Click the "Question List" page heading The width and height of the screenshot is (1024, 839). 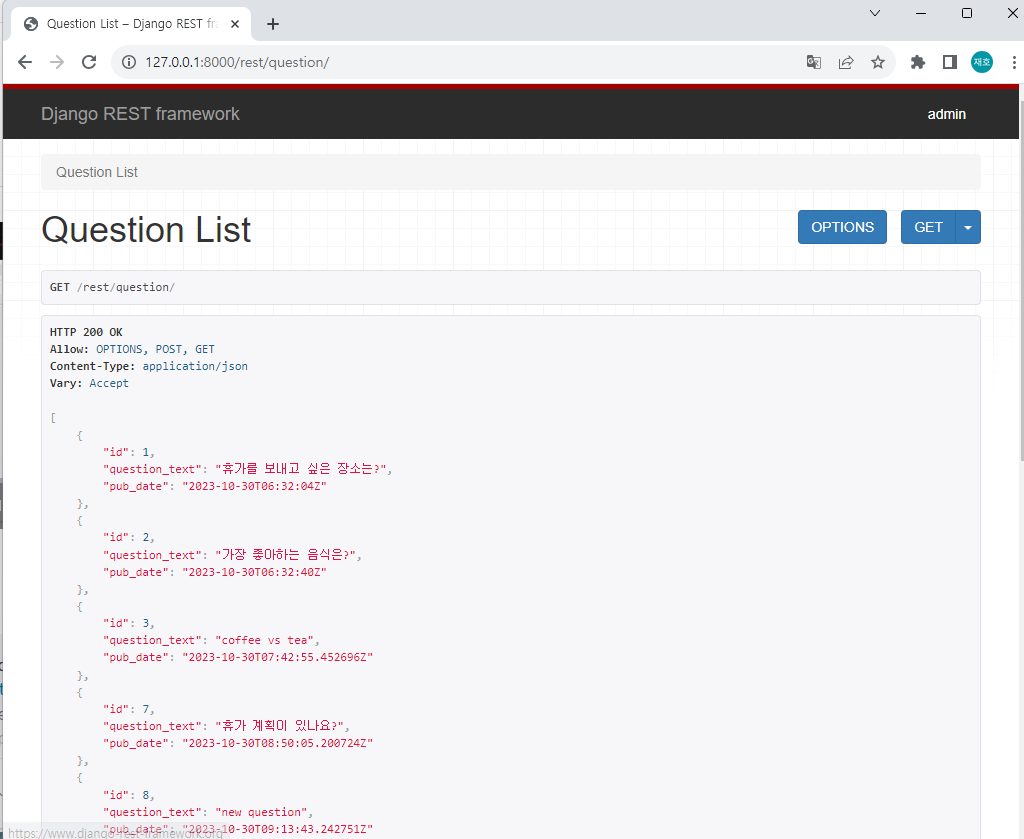pos(146,230)
